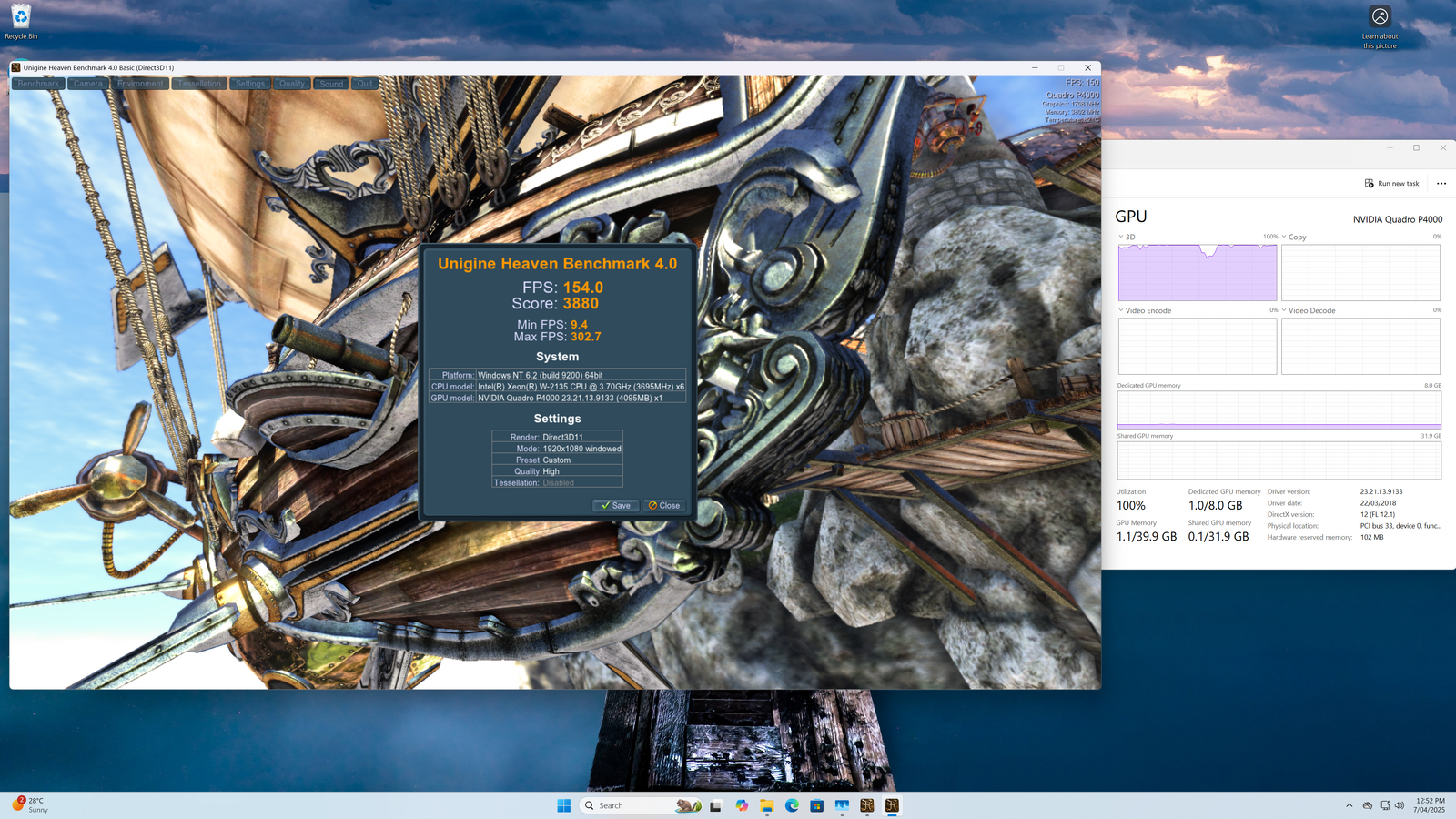Click the Quit button in Heaven

click(x=365, y=84)
